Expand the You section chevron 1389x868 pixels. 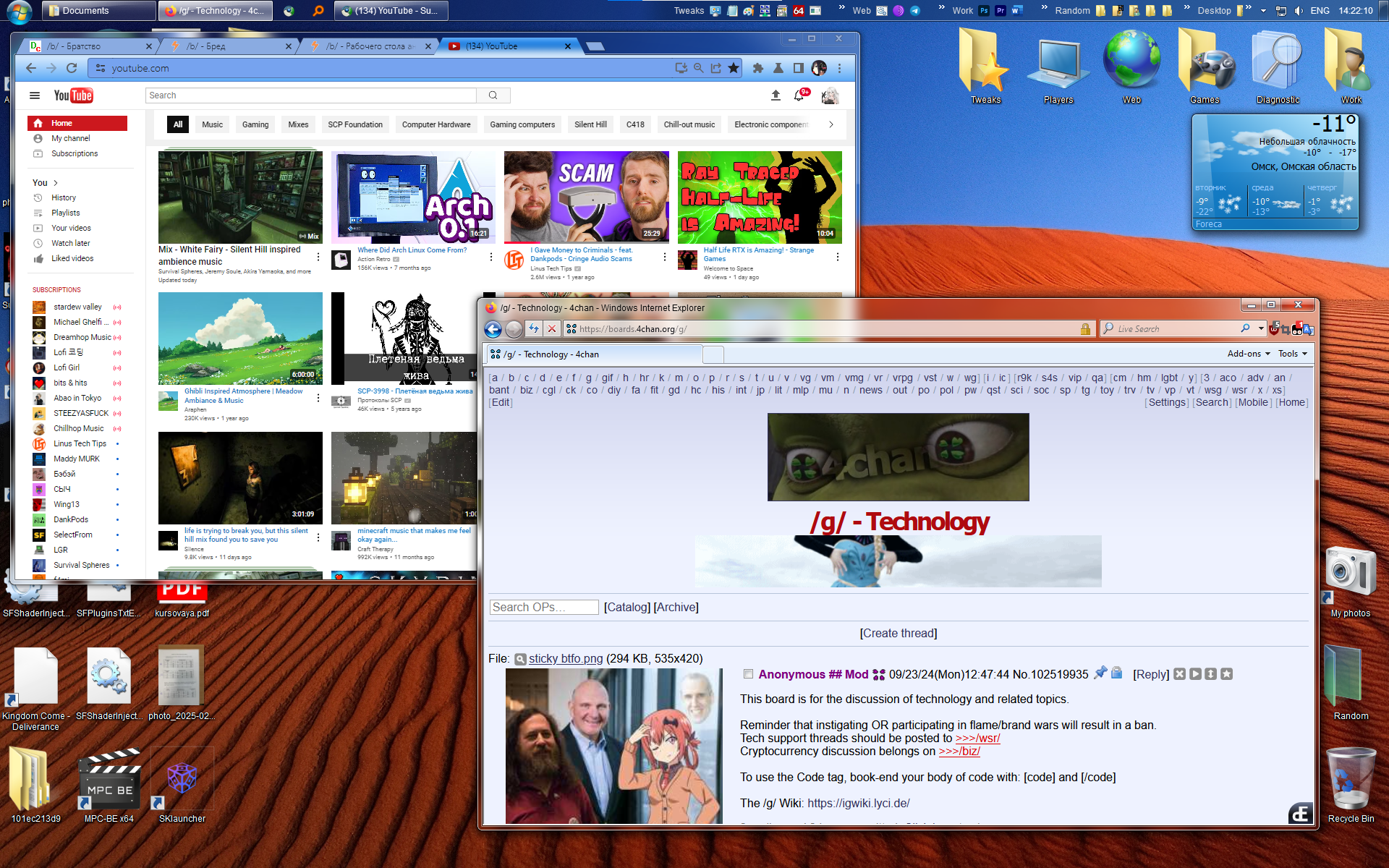click(56, 183)
